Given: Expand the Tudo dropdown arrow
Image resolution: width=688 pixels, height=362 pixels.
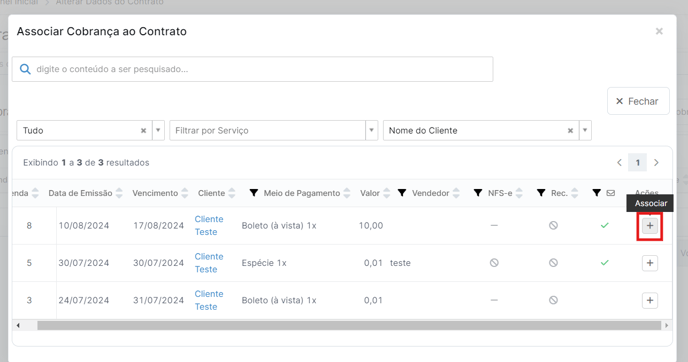Looking at the screenshot, I should point(158,130).
